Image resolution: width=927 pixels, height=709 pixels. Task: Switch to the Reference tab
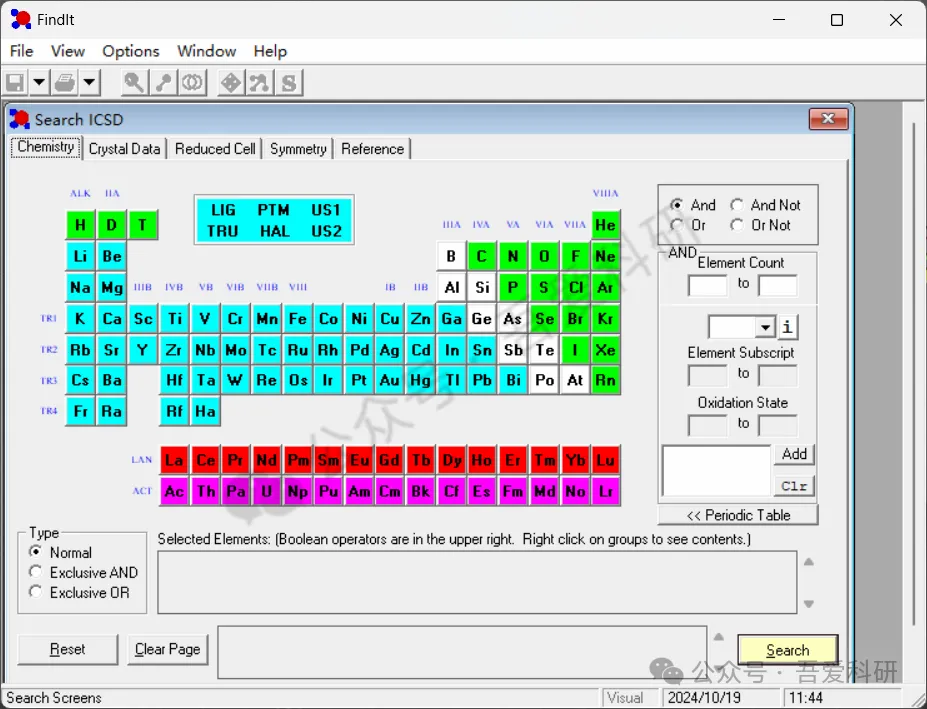372,149
